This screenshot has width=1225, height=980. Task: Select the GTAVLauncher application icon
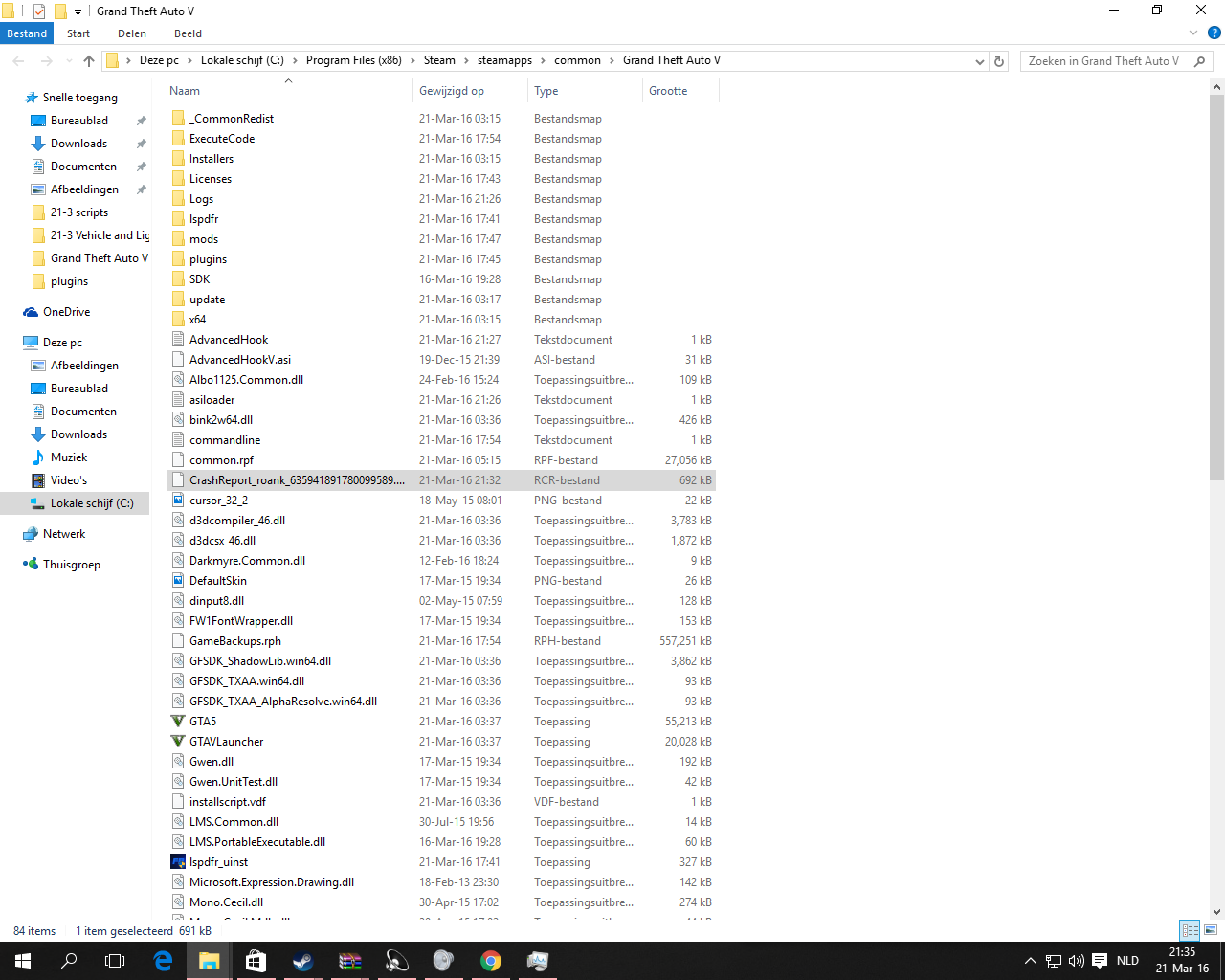pos(178,742)
